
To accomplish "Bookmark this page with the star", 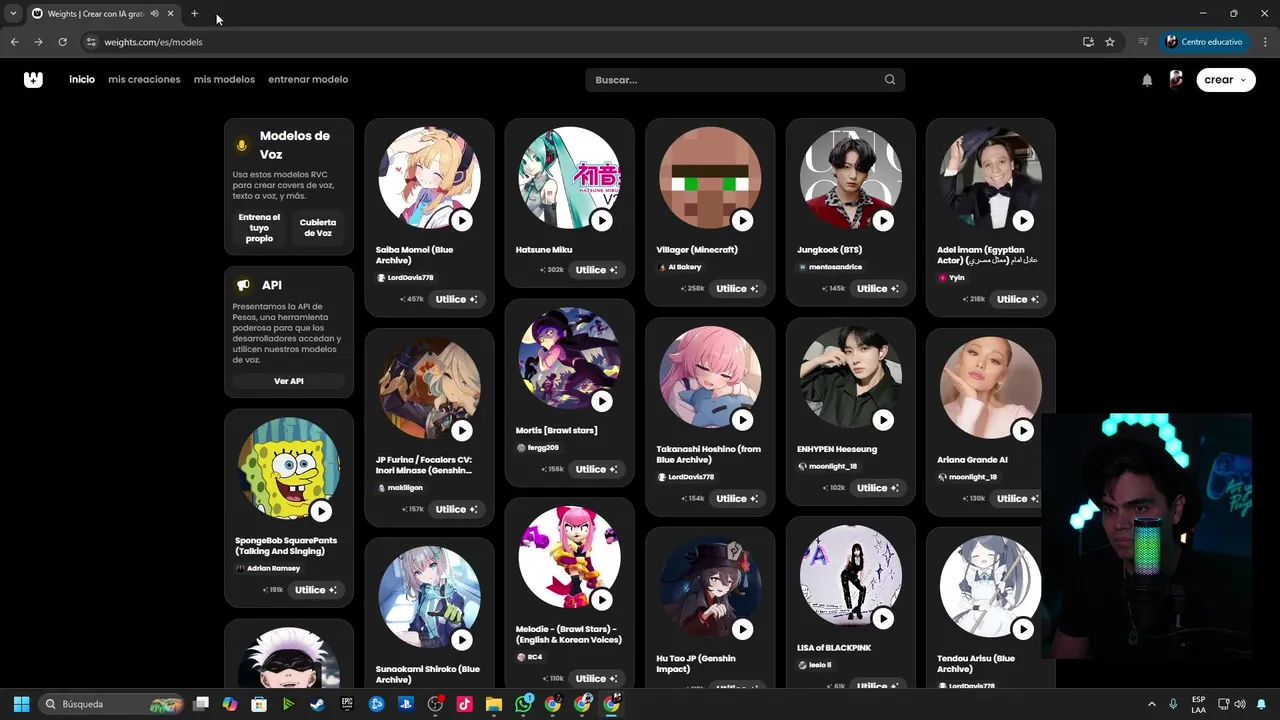I will [1110, 42].
